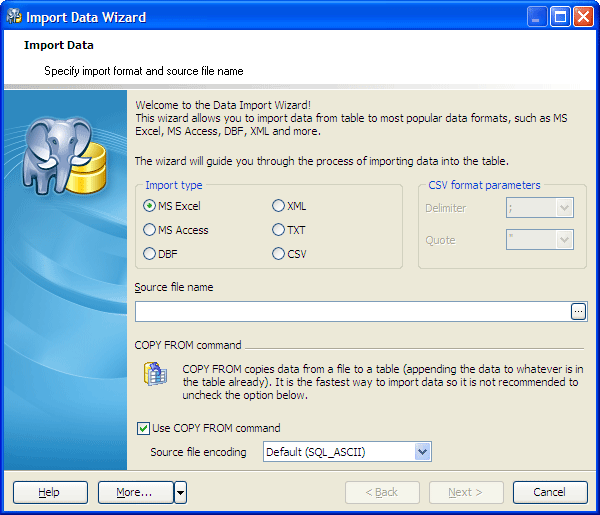Minimize the Import Data Wizard window

(x=536, y=17)
